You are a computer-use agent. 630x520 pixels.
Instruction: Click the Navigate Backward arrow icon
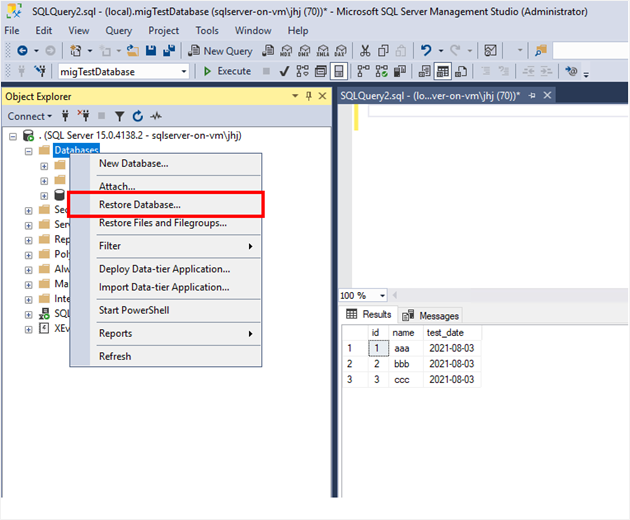click(x=22, y=51)
